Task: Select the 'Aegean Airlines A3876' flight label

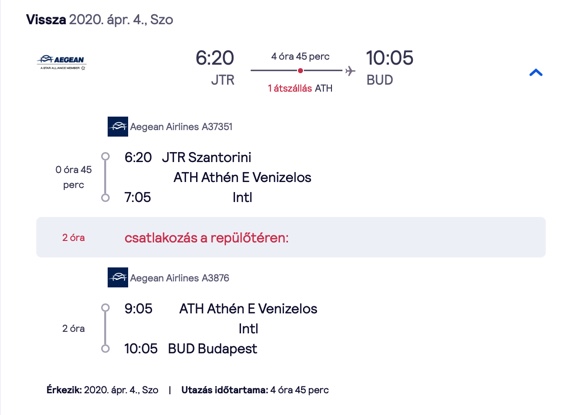Action: point(180,278)
